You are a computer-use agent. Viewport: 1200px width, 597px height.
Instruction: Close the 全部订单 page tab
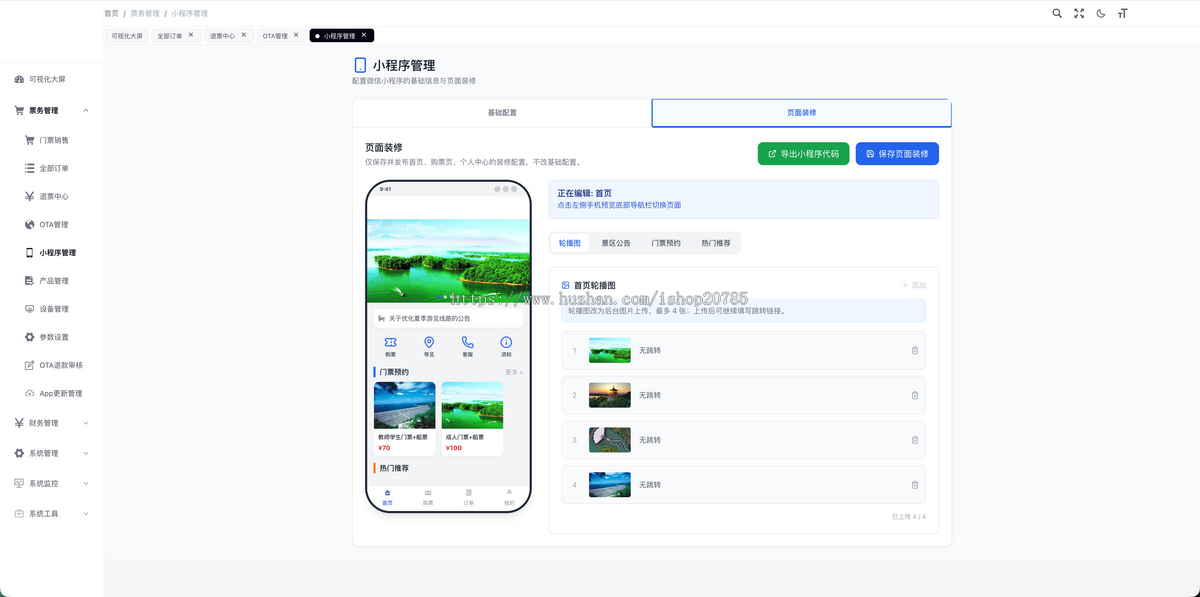[x=191, y=35]
